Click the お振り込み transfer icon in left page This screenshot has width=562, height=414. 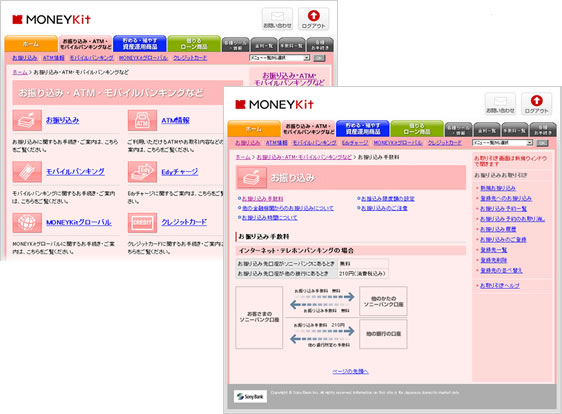coord(27,120)
